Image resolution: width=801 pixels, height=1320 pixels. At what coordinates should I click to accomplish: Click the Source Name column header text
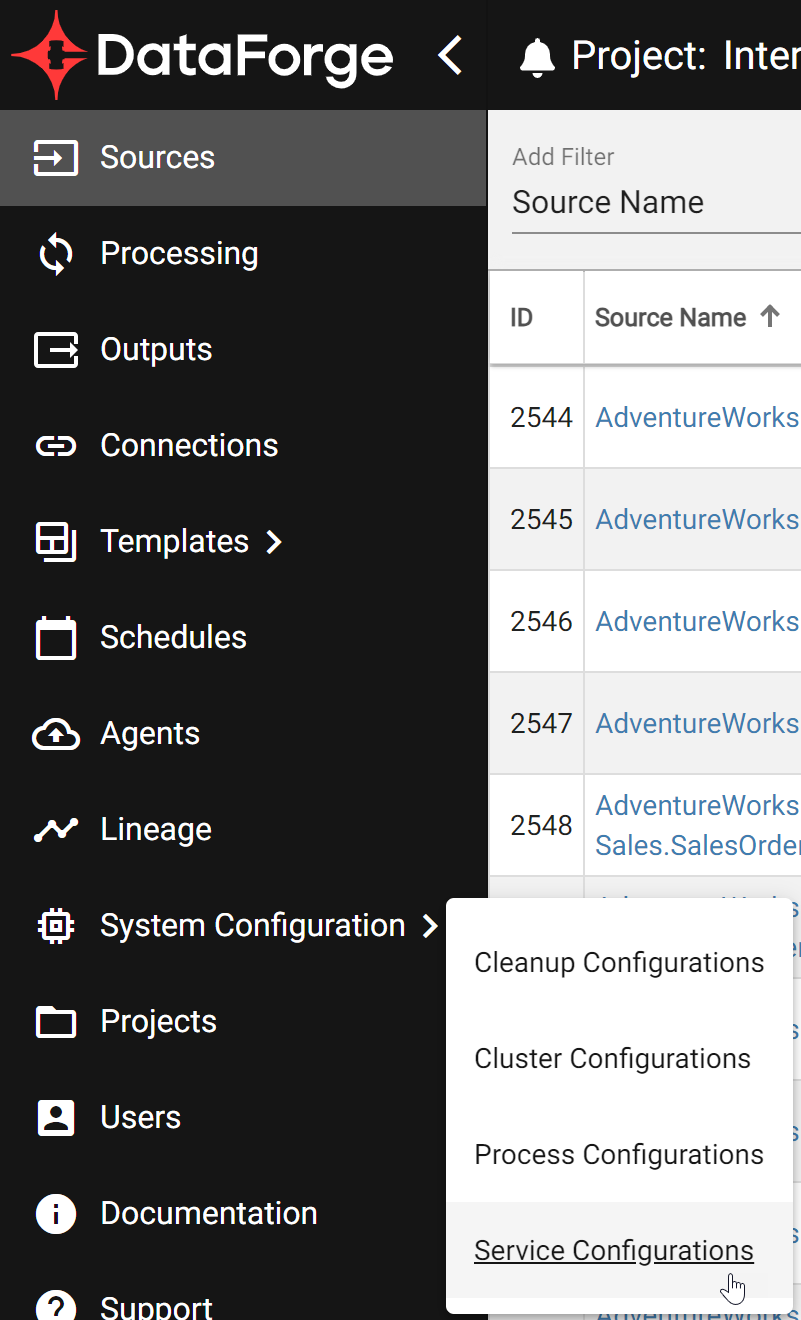pos(670,318)
